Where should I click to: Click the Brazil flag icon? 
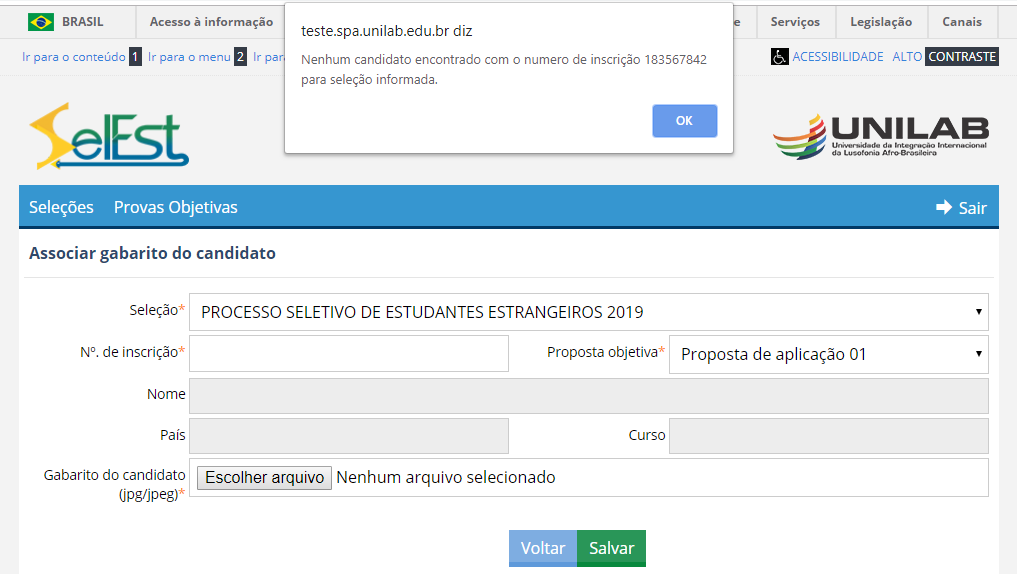41,22
